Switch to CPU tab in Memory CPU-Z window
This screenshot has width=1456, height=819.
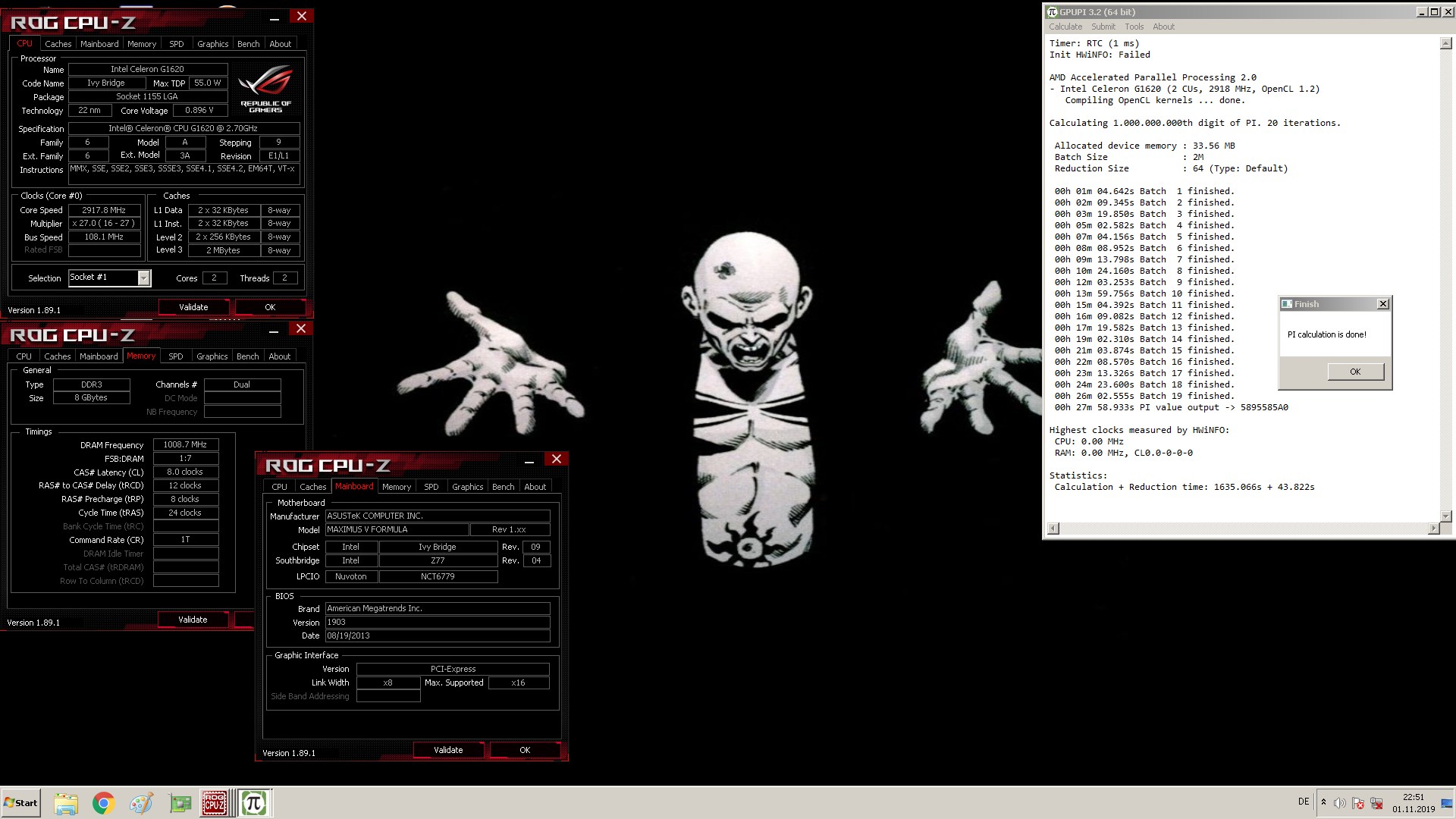[x=24, y=356]
